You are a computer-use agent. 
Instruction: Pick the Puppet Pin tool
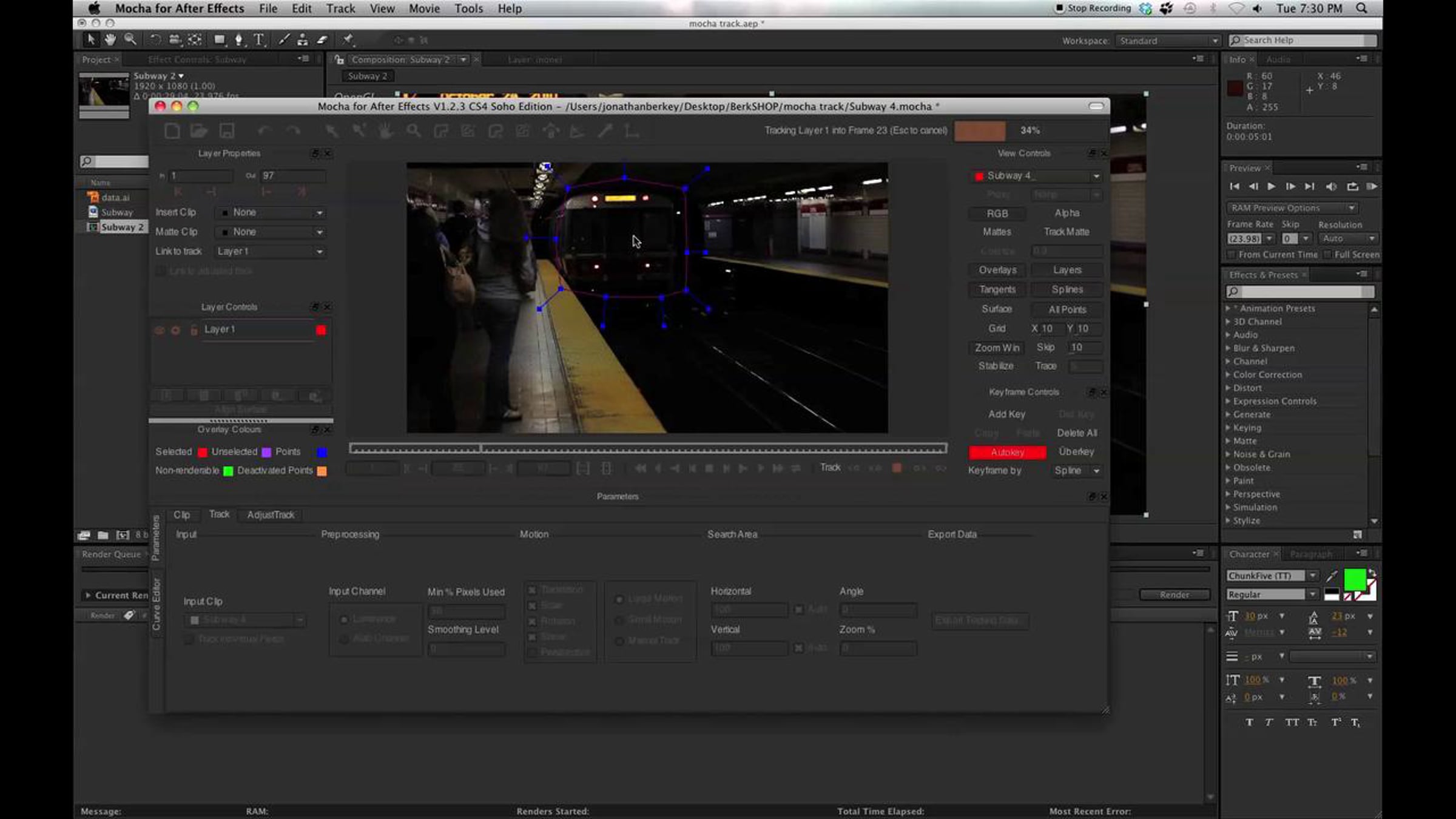348,40
